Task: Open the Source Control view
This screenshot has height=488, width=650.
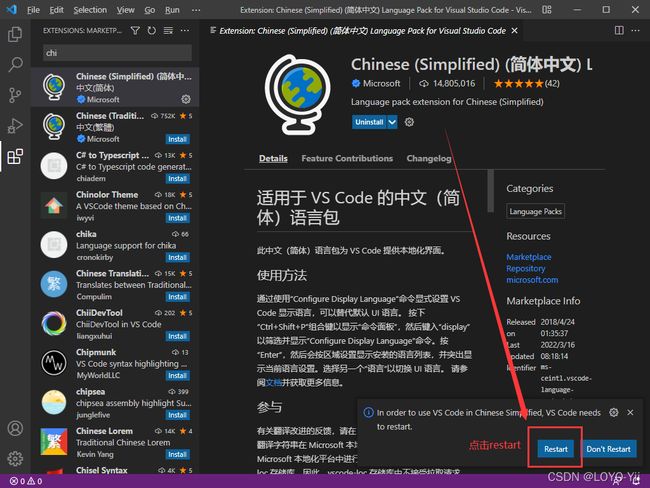Action: tap(15, 95)
